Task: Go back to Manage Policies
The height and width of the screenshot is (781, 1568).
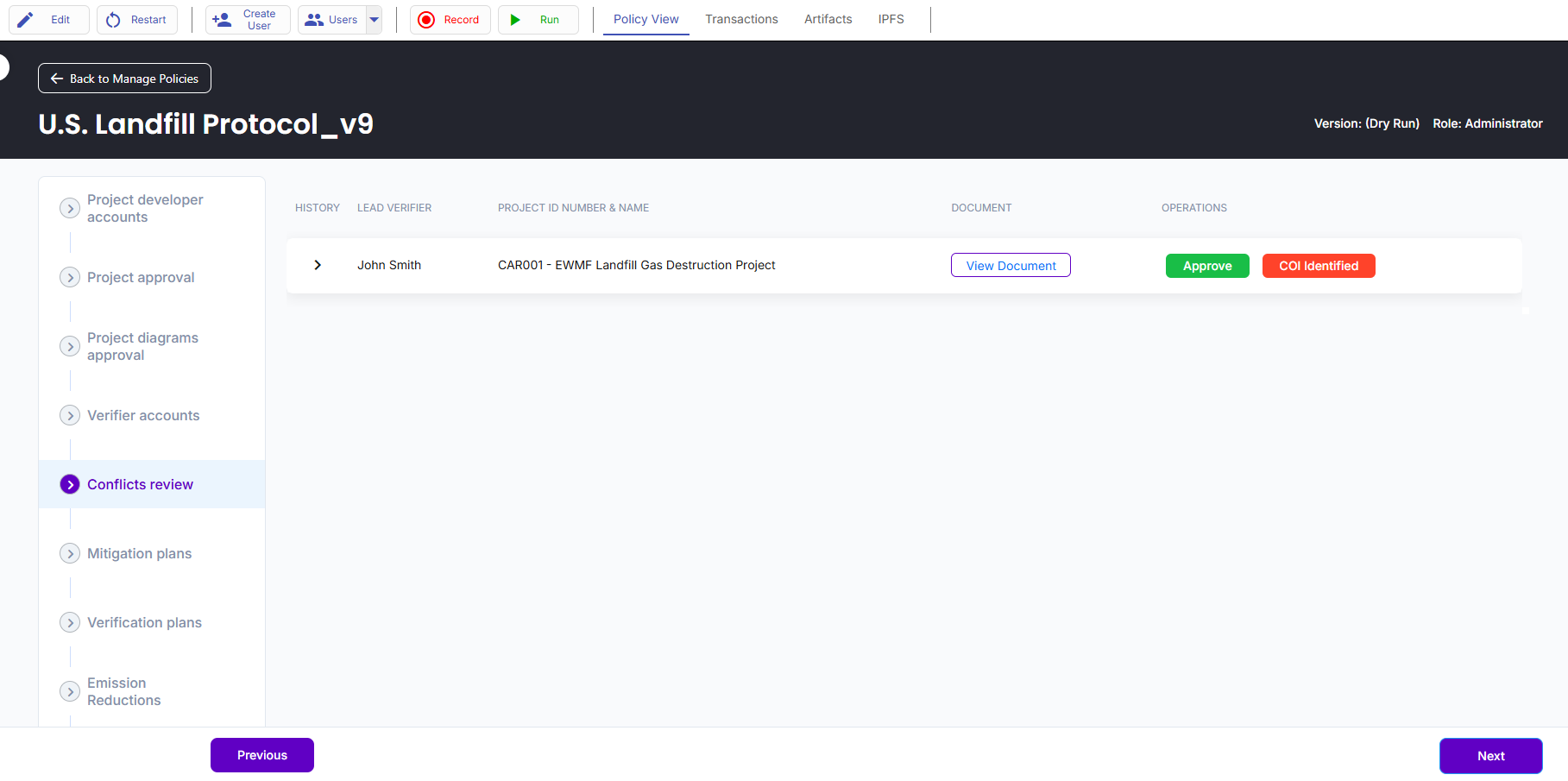Action: pyautogui.click(x=124, y=79)
